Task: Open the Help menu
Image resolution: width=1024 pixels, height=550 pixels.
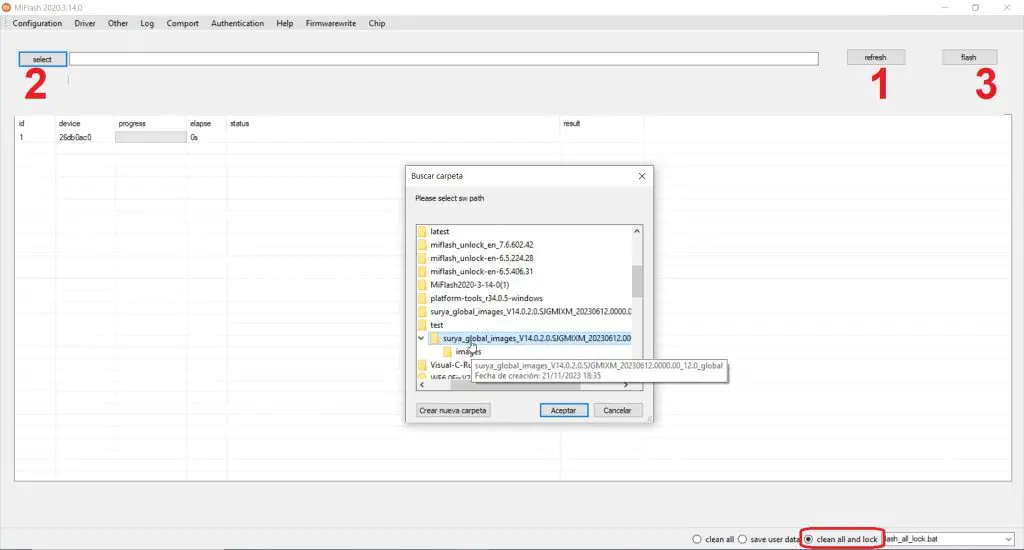Action: tap(285, 23)
